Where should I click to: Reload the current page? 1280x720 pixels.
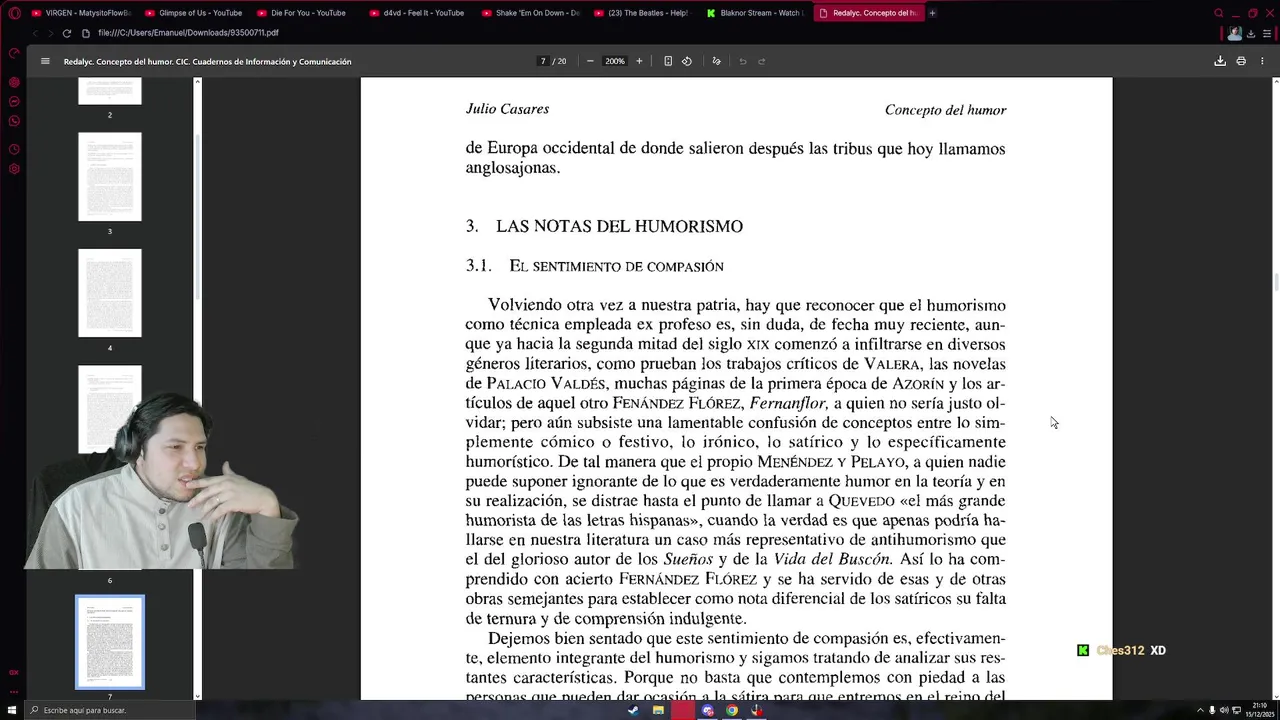(x=67, y=33)
